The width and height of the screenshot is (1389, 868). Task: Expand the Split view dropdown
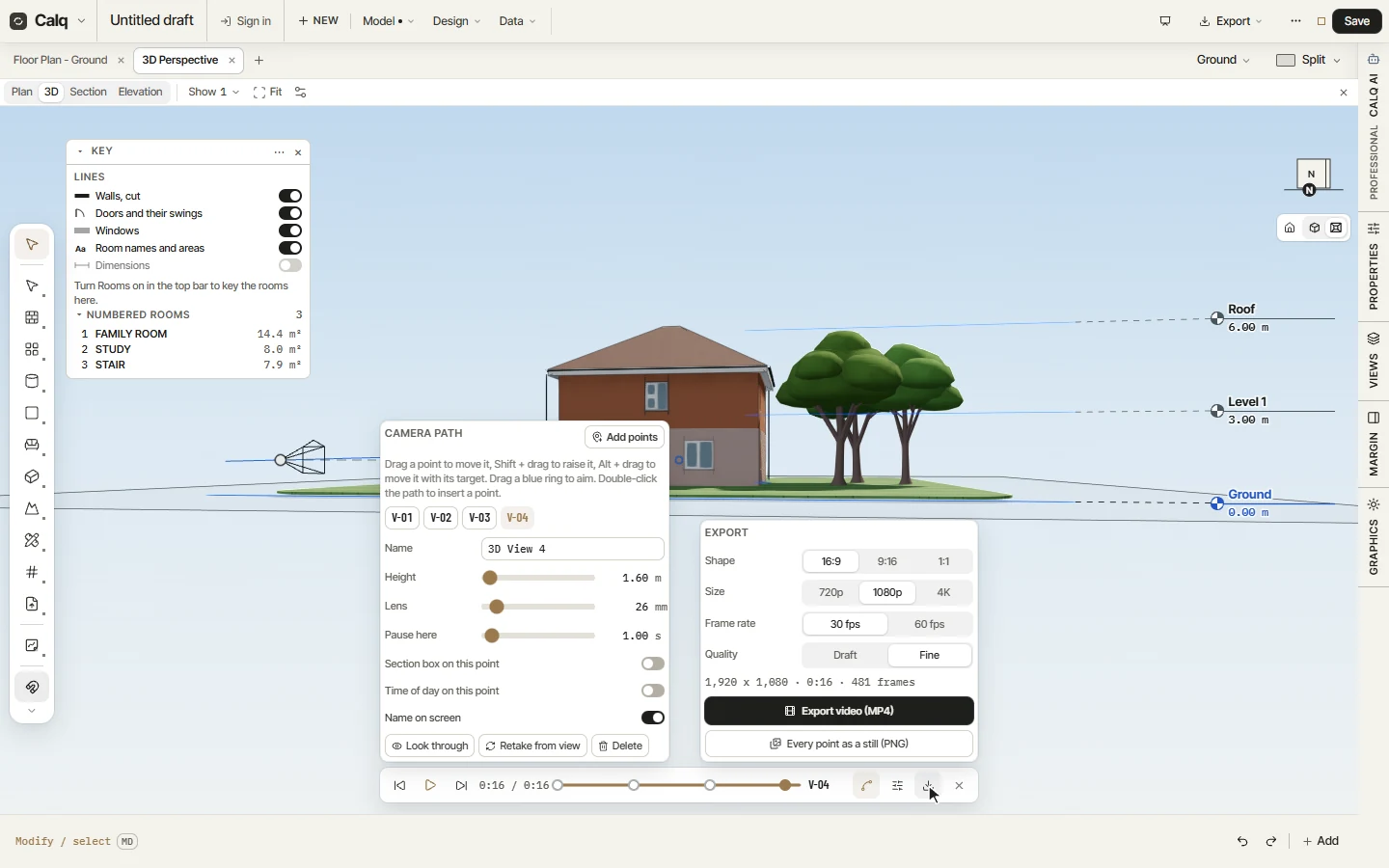tap(1309, 60)
